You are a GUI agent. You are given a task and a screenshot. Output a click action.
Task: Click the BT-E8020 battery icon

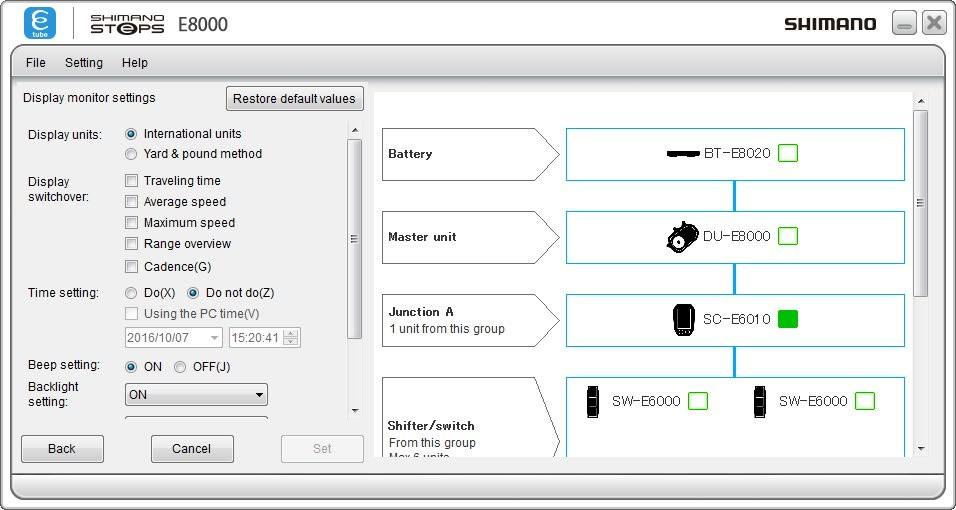point(683,154)
